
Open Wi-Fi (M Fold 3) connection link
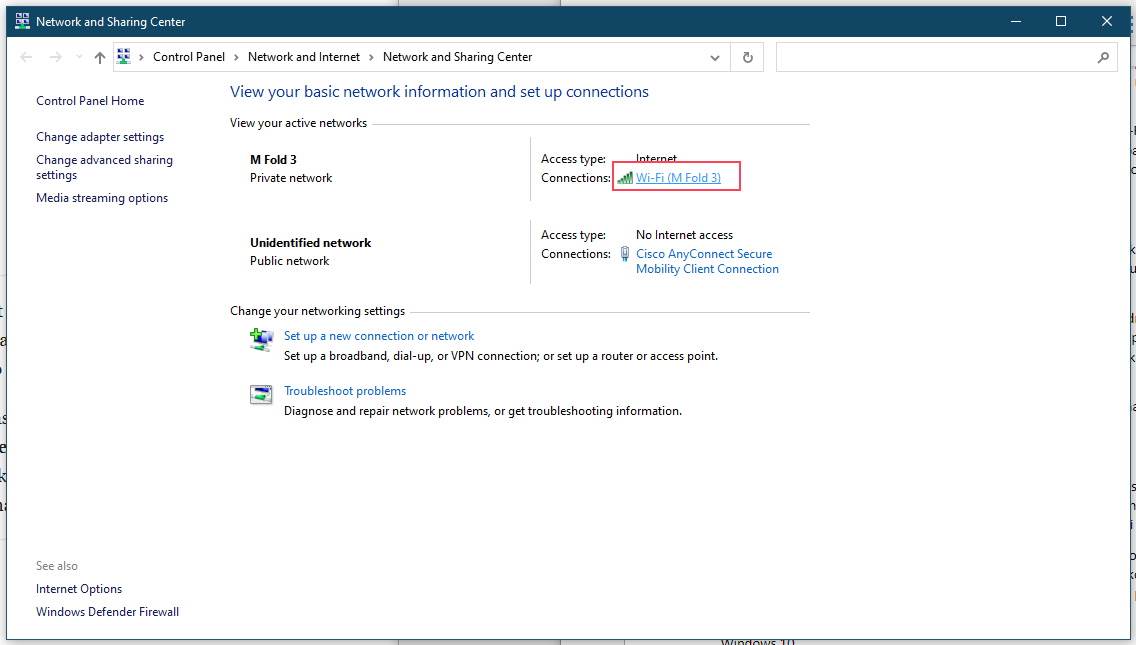[x=678, y=178]
